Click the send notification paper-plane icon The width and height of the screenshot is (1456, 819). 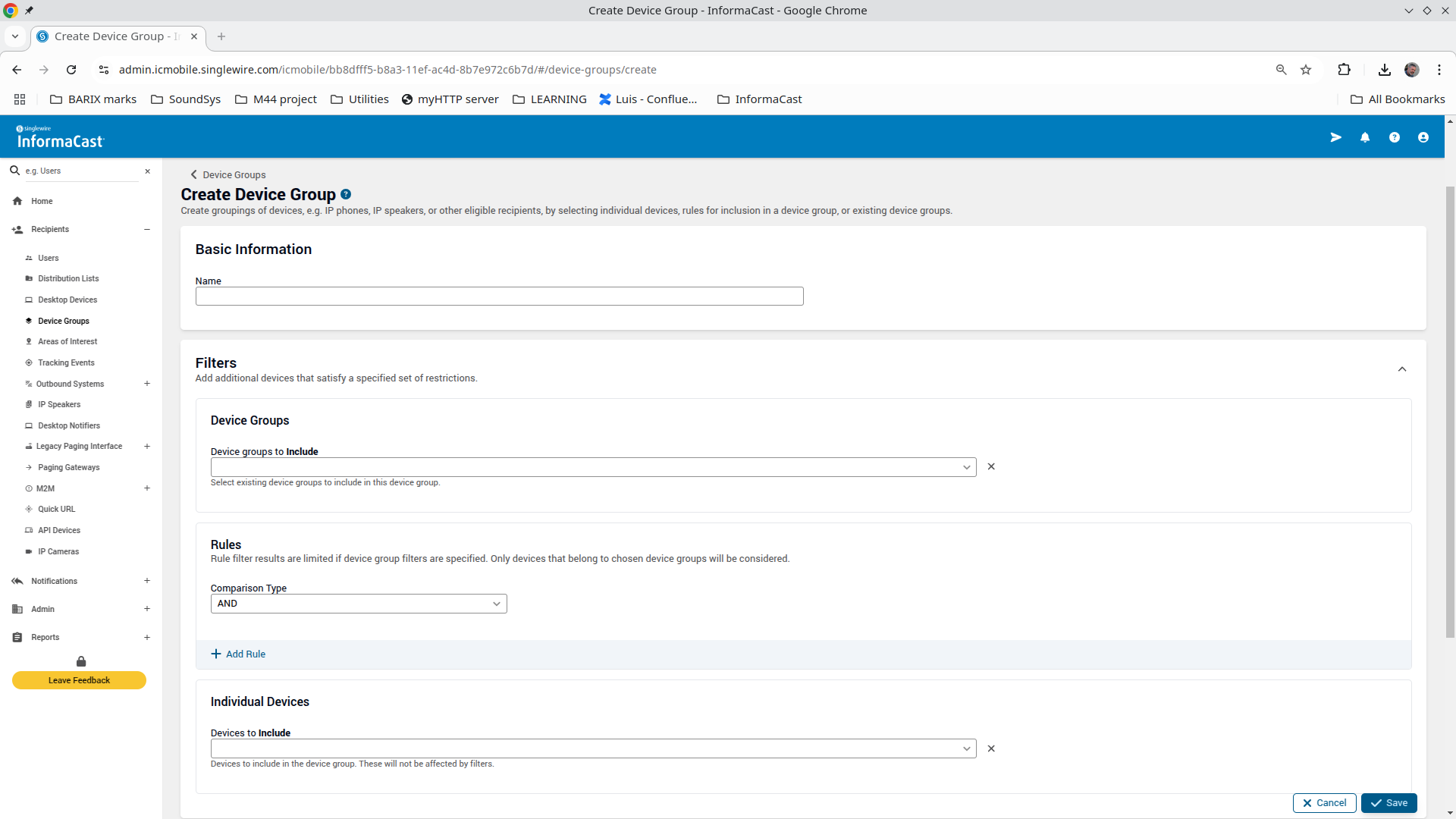coord(1335,137)
